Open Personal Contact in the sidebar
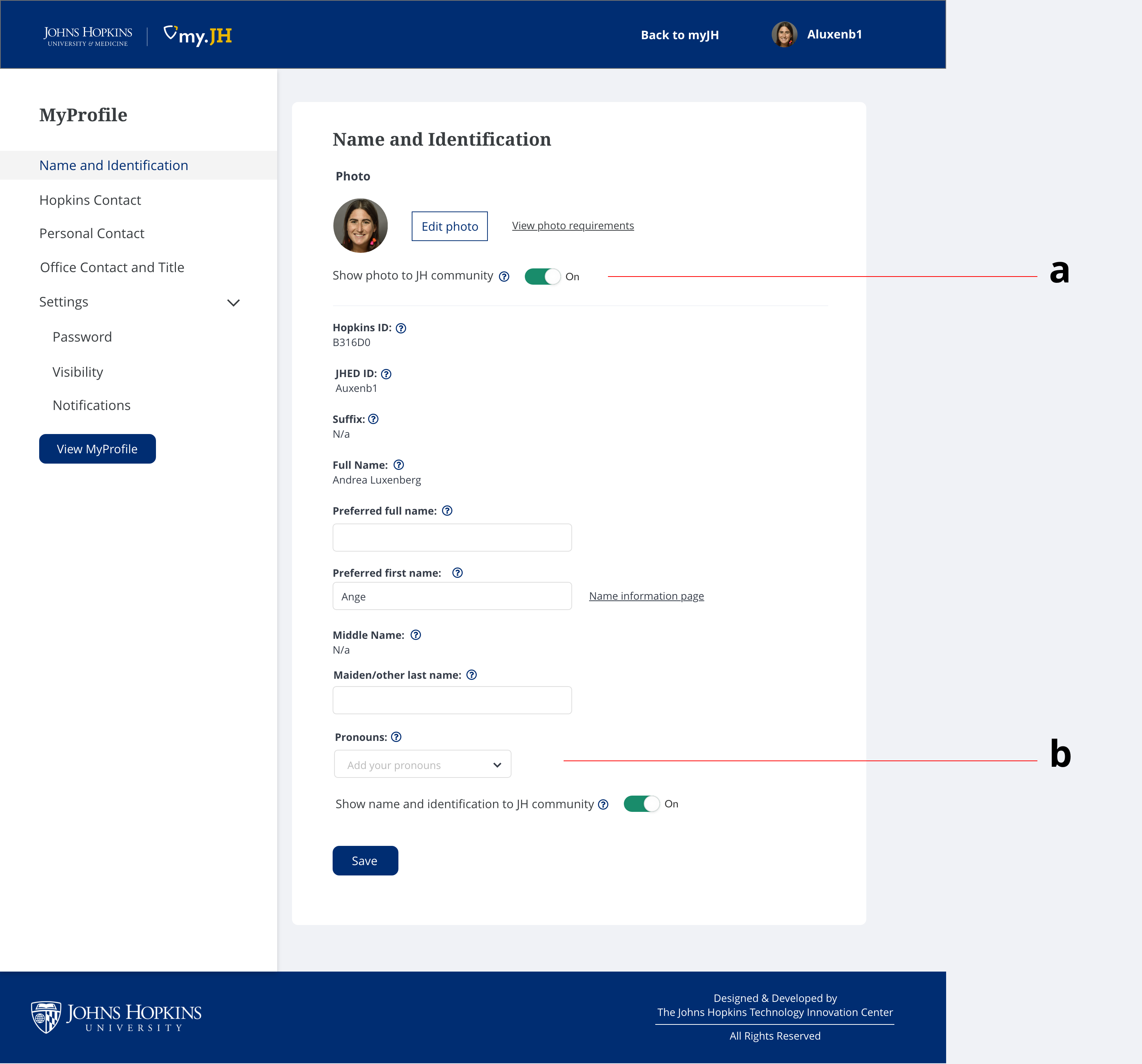 point(92,233)
